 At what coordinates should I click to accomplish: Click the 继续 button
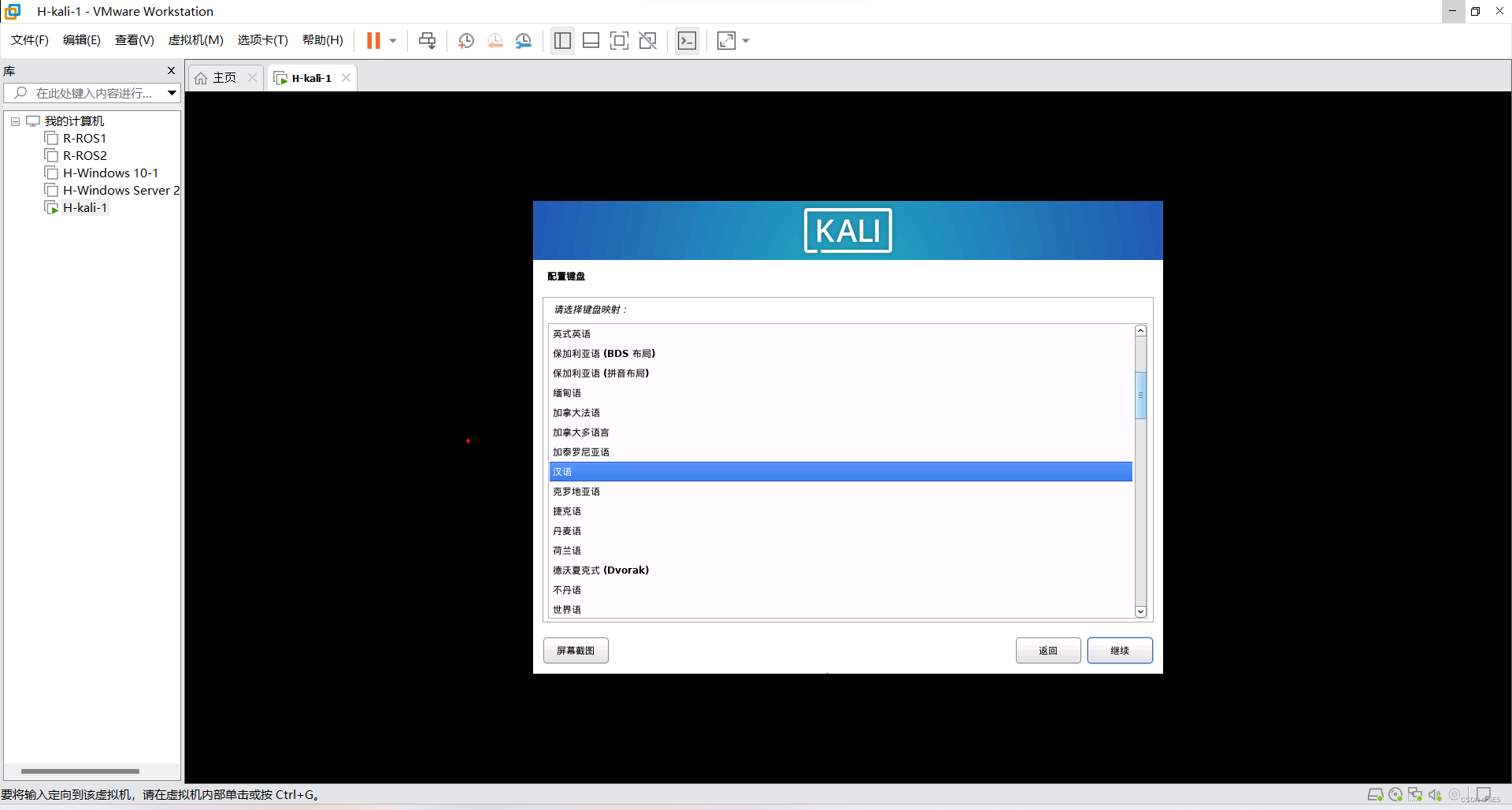pos(1119,651)
